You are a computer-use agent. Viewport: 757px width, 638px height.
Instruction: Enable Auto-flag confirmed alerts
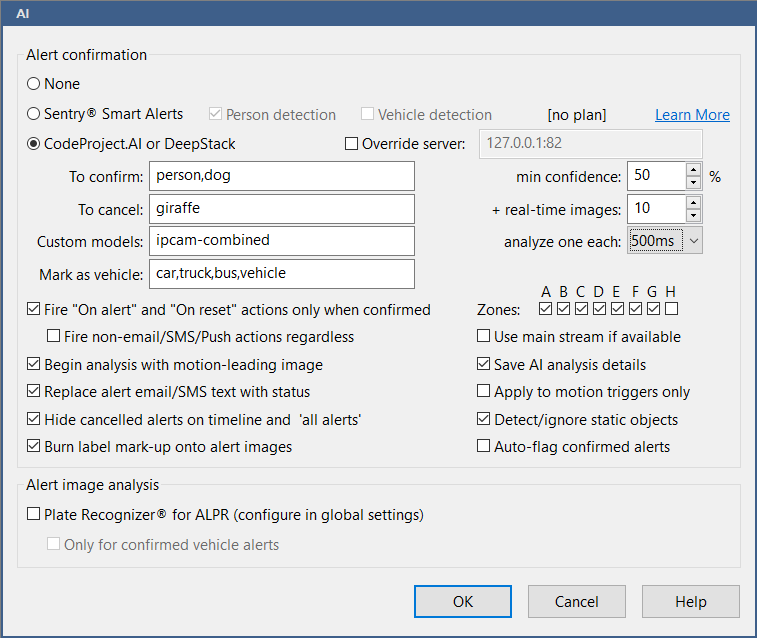[483, 446]
